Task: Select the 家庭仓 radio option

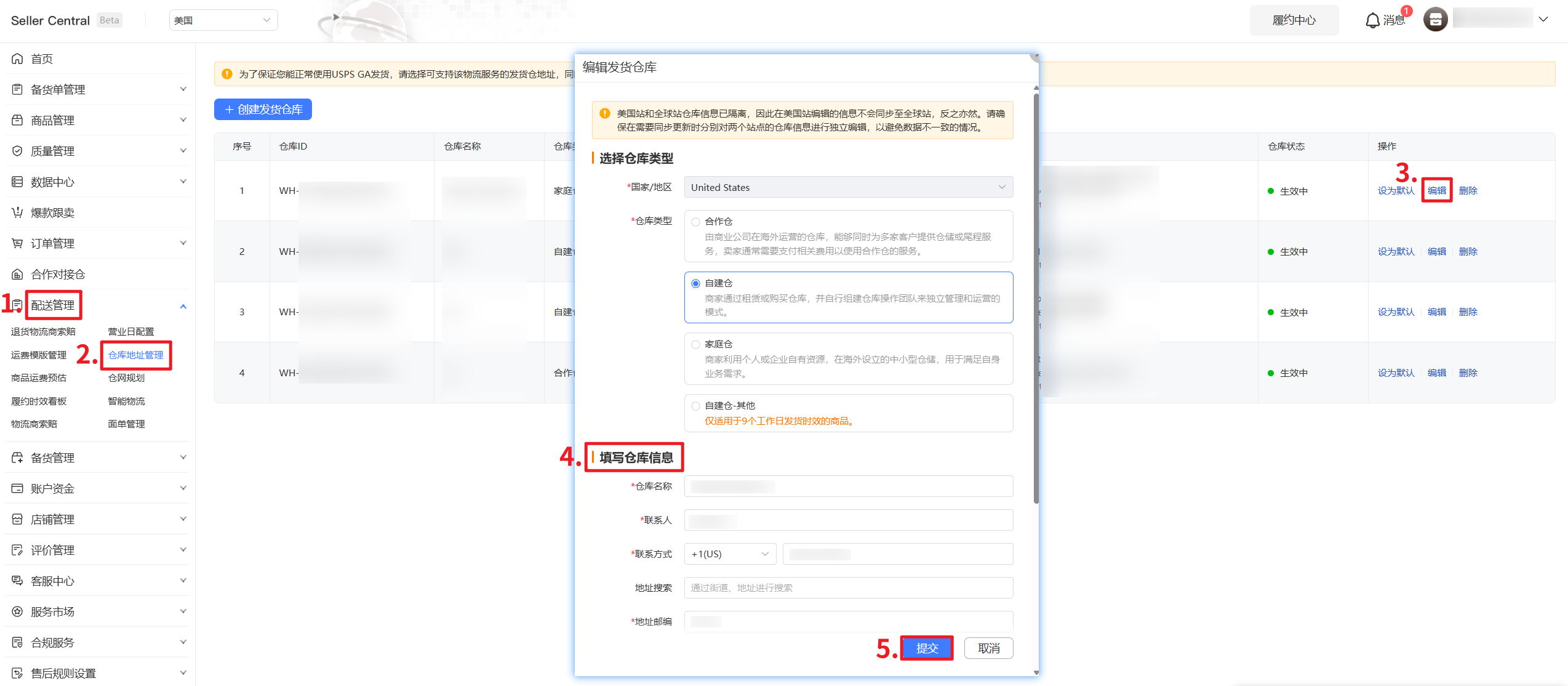Action: click(695, 344)
